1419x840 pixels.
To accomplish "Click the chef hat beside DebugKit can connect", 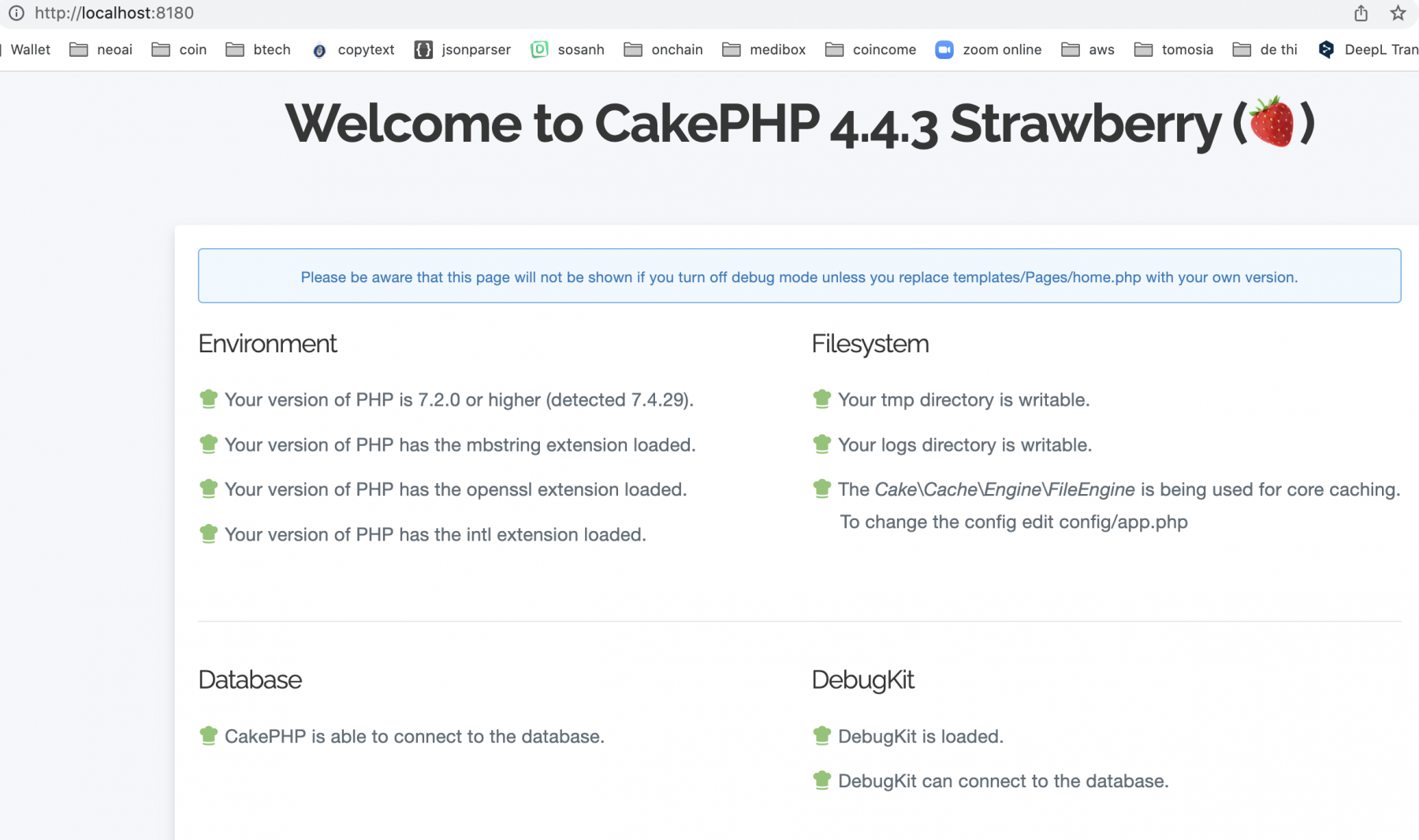I will (x=821, y=780).
